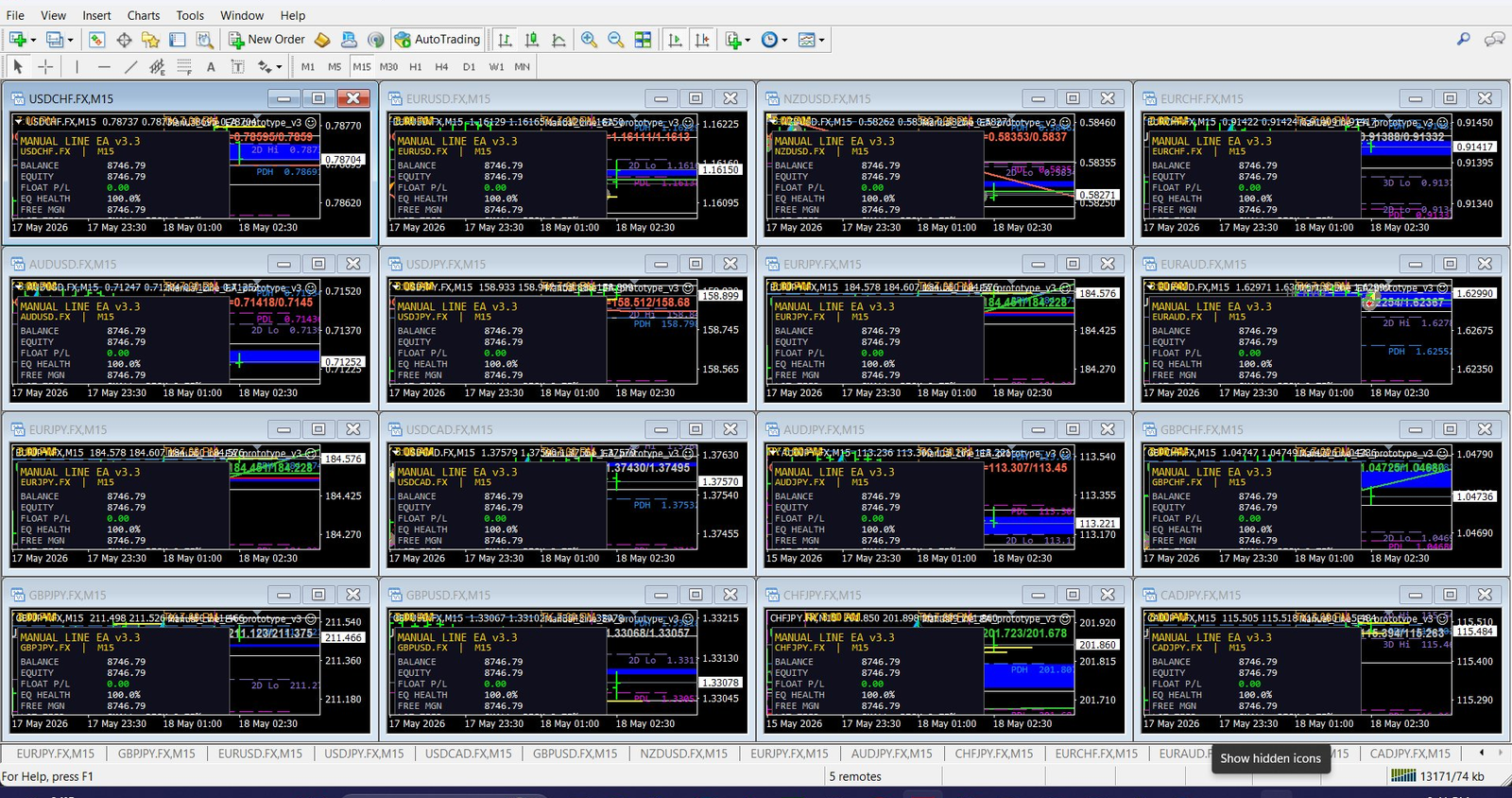
Task: Expand the New Chart dropdown arrow
Action: click(x=33, y=41)
